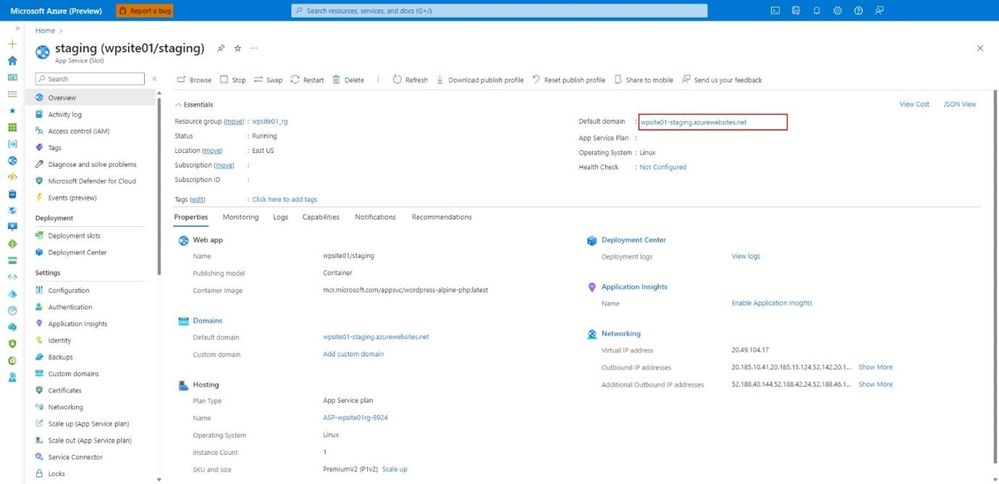Open the help question mark icon

tap(858, 11)
